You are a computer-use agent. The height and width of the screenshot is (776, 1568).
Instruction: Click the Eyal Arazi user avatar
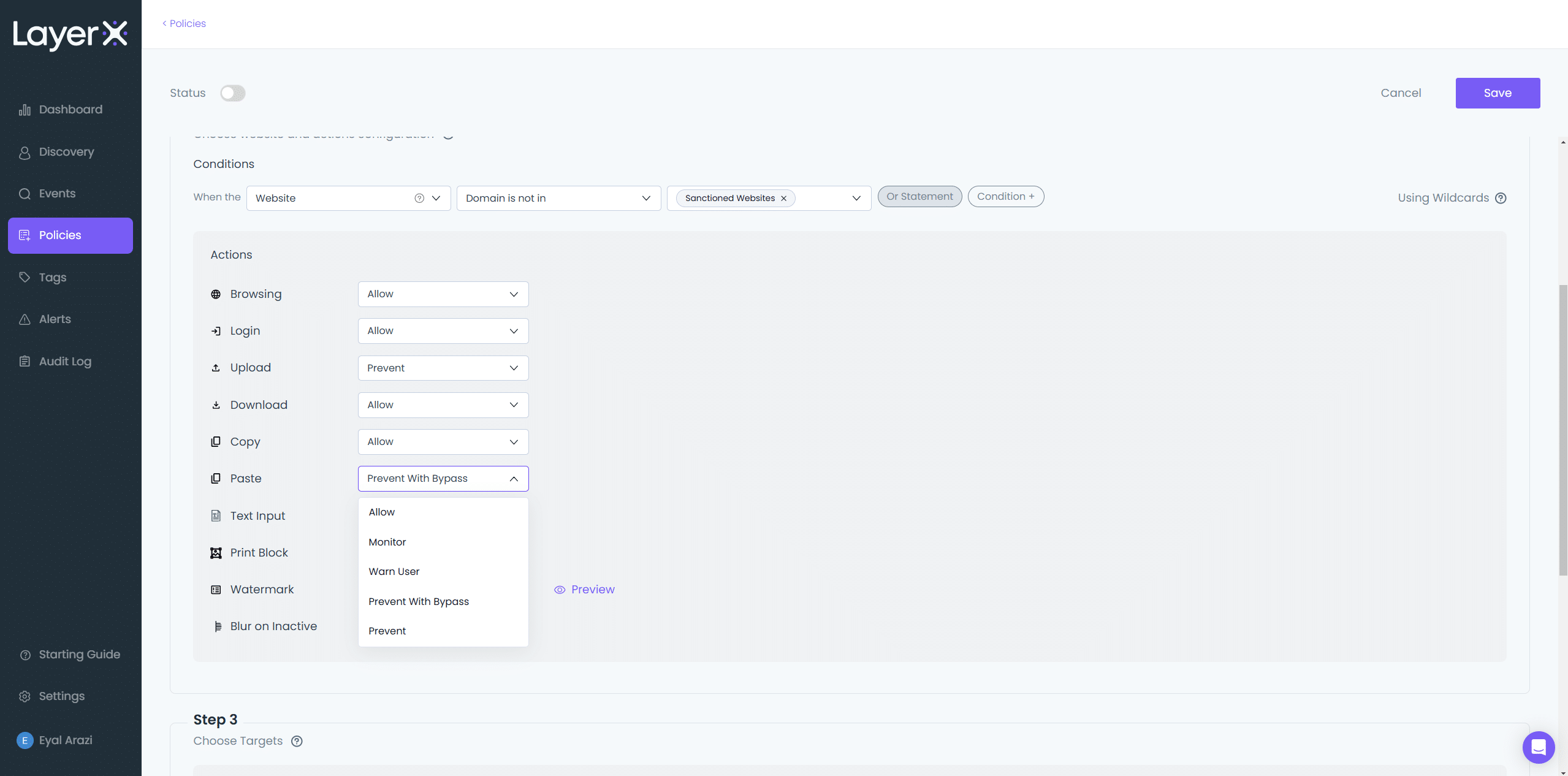point(25,740)
